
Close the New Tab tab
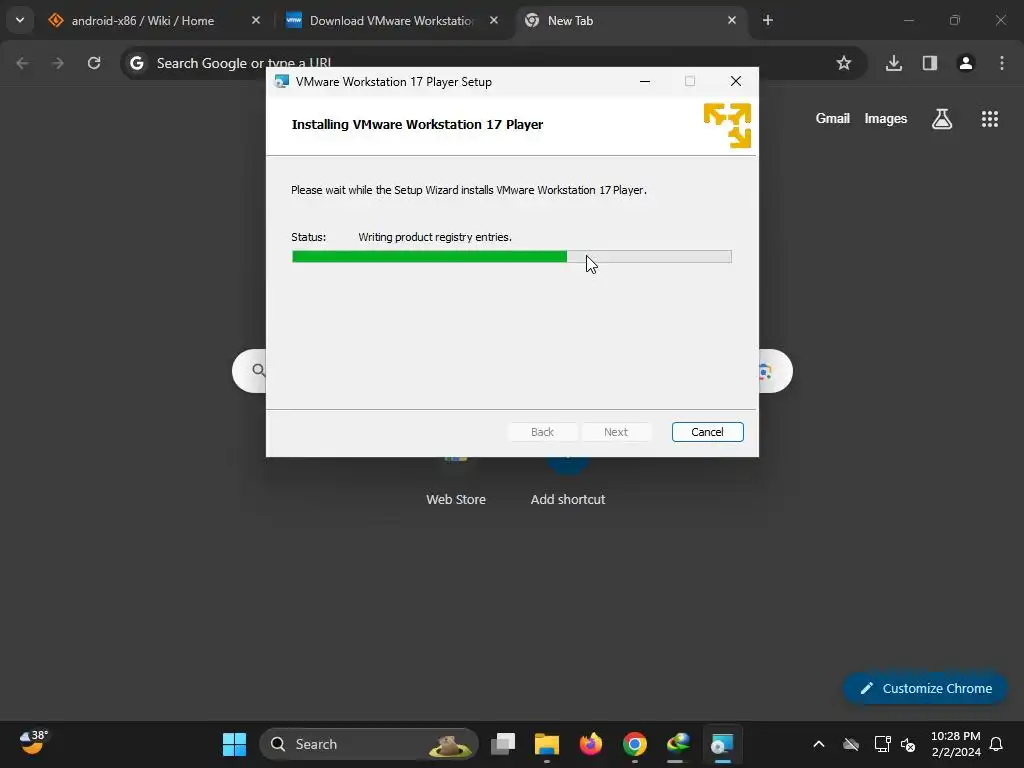731,21
